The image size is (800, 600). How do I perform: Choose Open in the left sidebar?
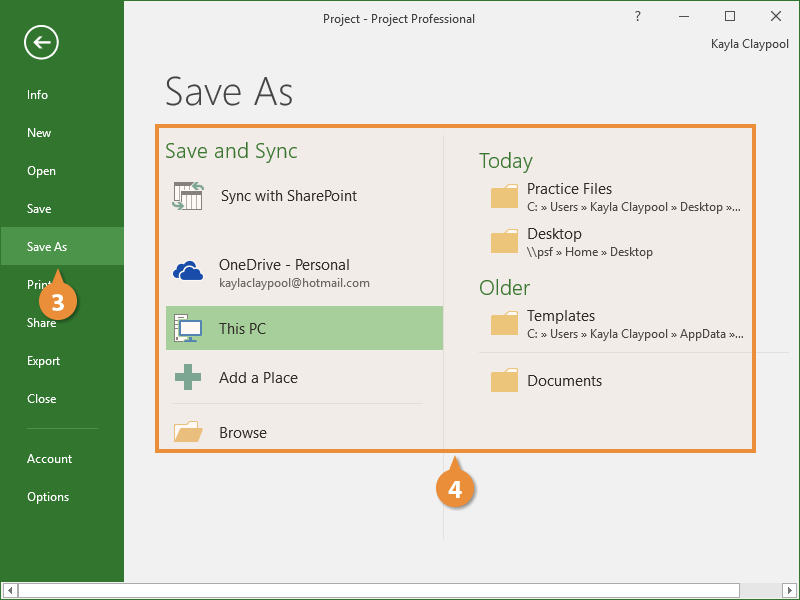[x=42, y=171]
